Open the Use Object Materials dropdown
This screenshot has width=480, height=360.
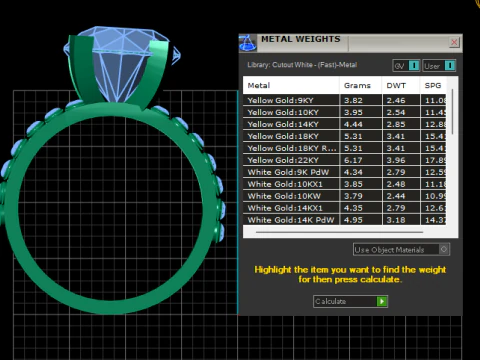tap(401, 249)
